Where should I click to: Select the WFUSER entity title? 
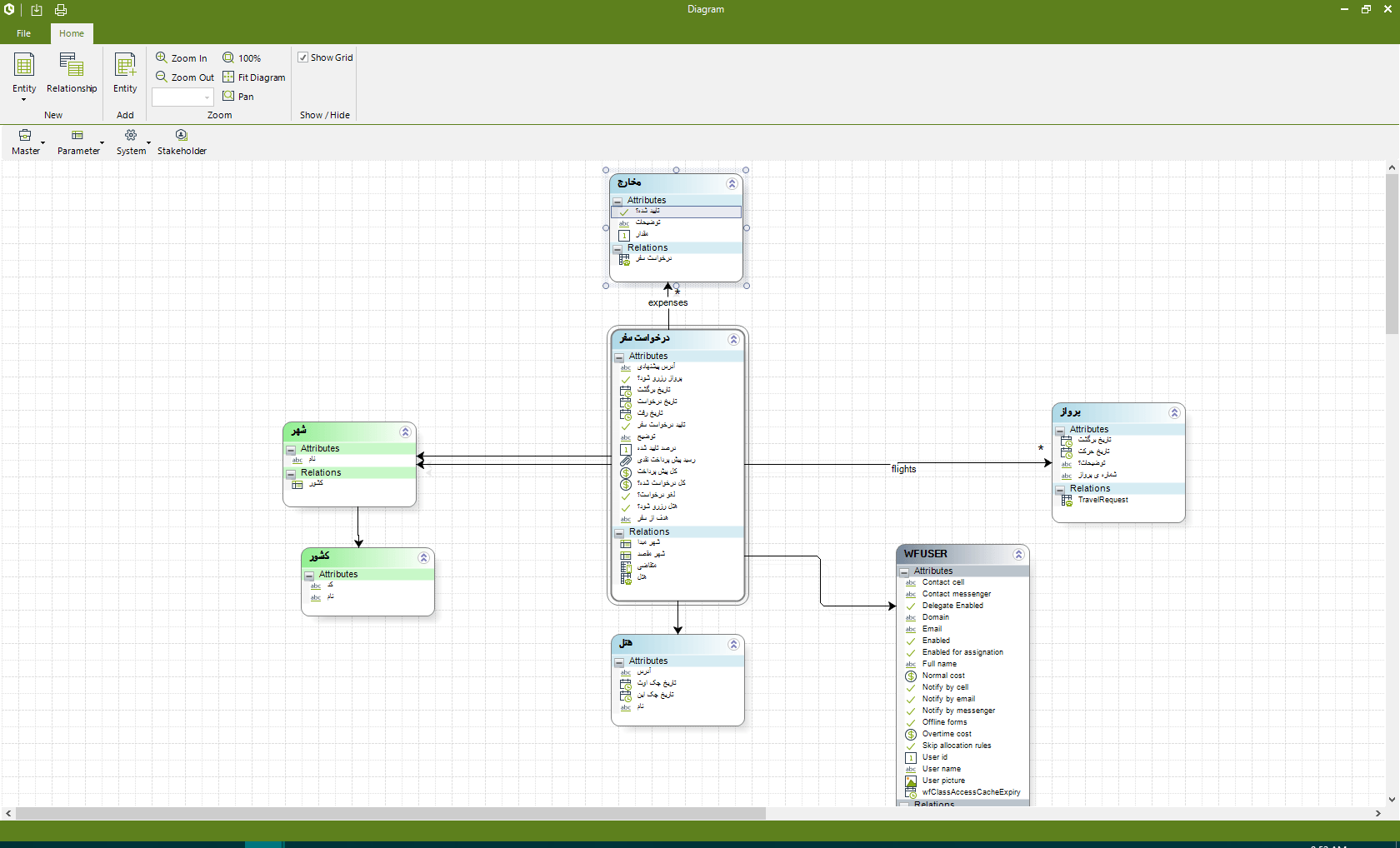click(x=925, y=554)
